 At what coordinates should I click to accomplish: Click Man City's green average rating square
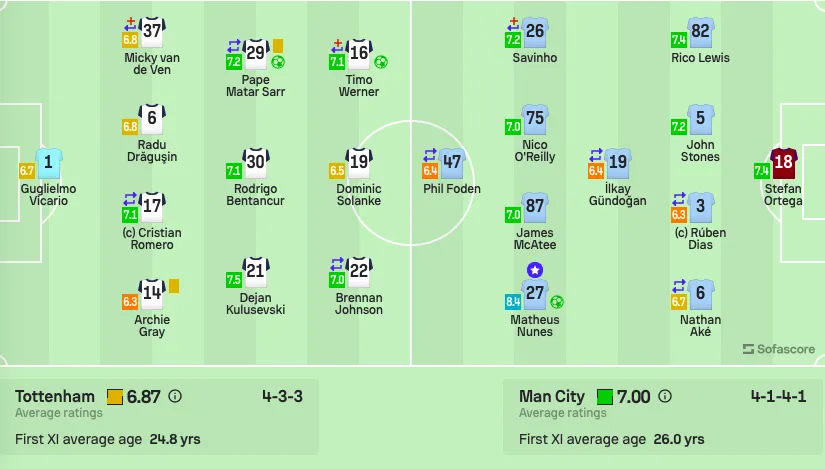click(605, 396)
